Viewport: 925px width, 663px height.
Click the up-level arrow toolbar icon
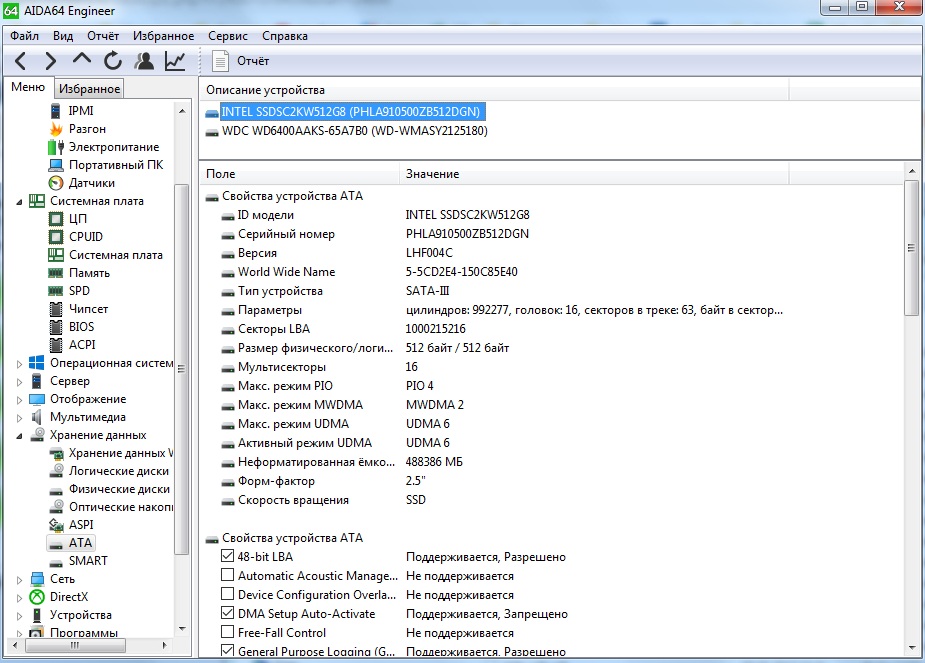(82, 59)
